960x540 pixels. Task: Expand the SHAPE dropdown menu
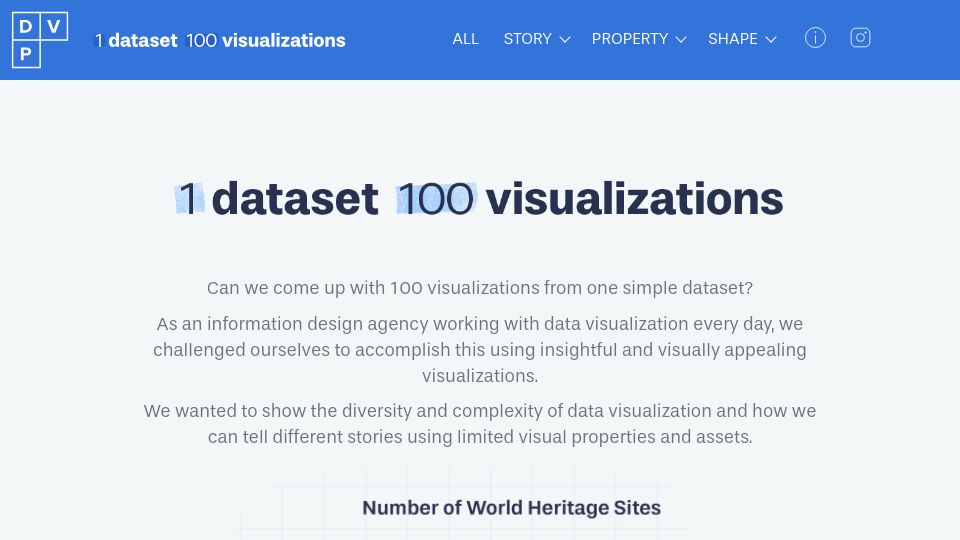pos(742,39)
